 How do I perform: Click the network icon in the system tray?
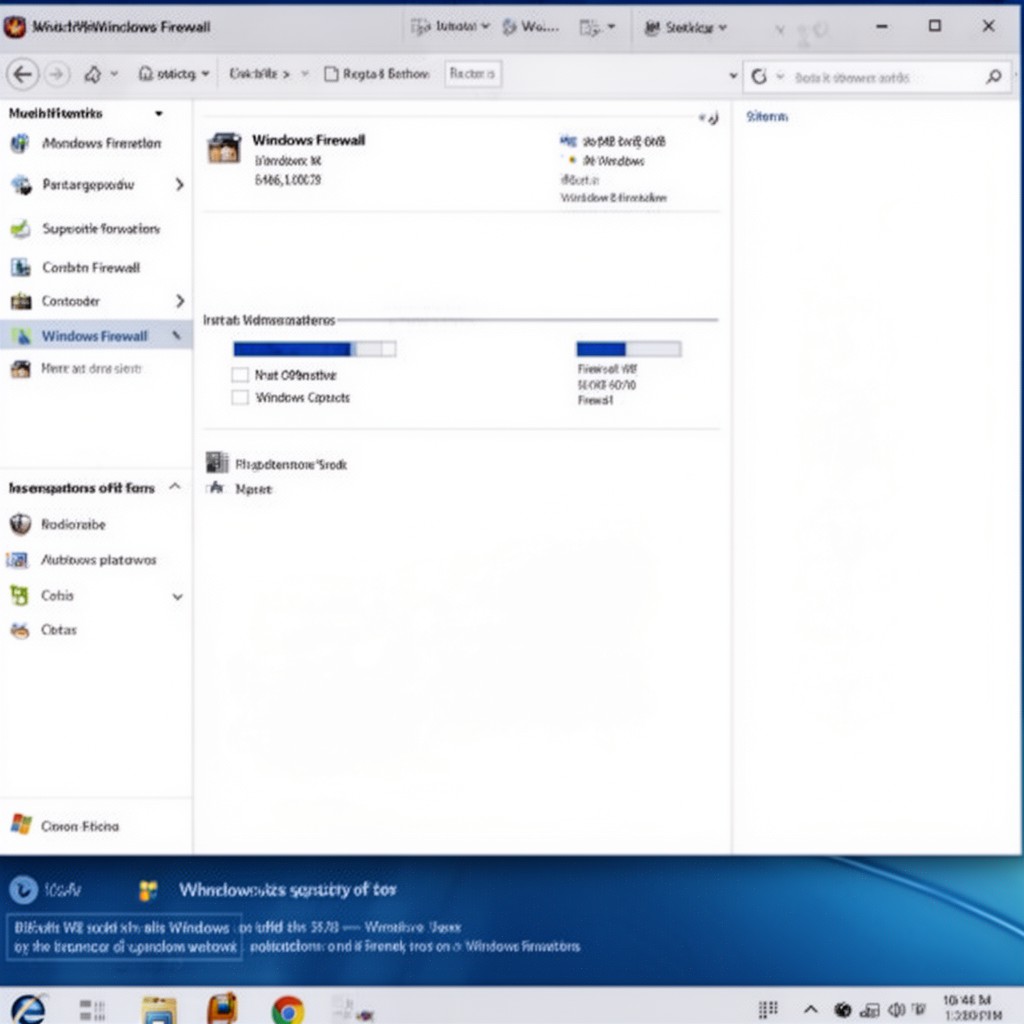click(x=869, y=1011)
